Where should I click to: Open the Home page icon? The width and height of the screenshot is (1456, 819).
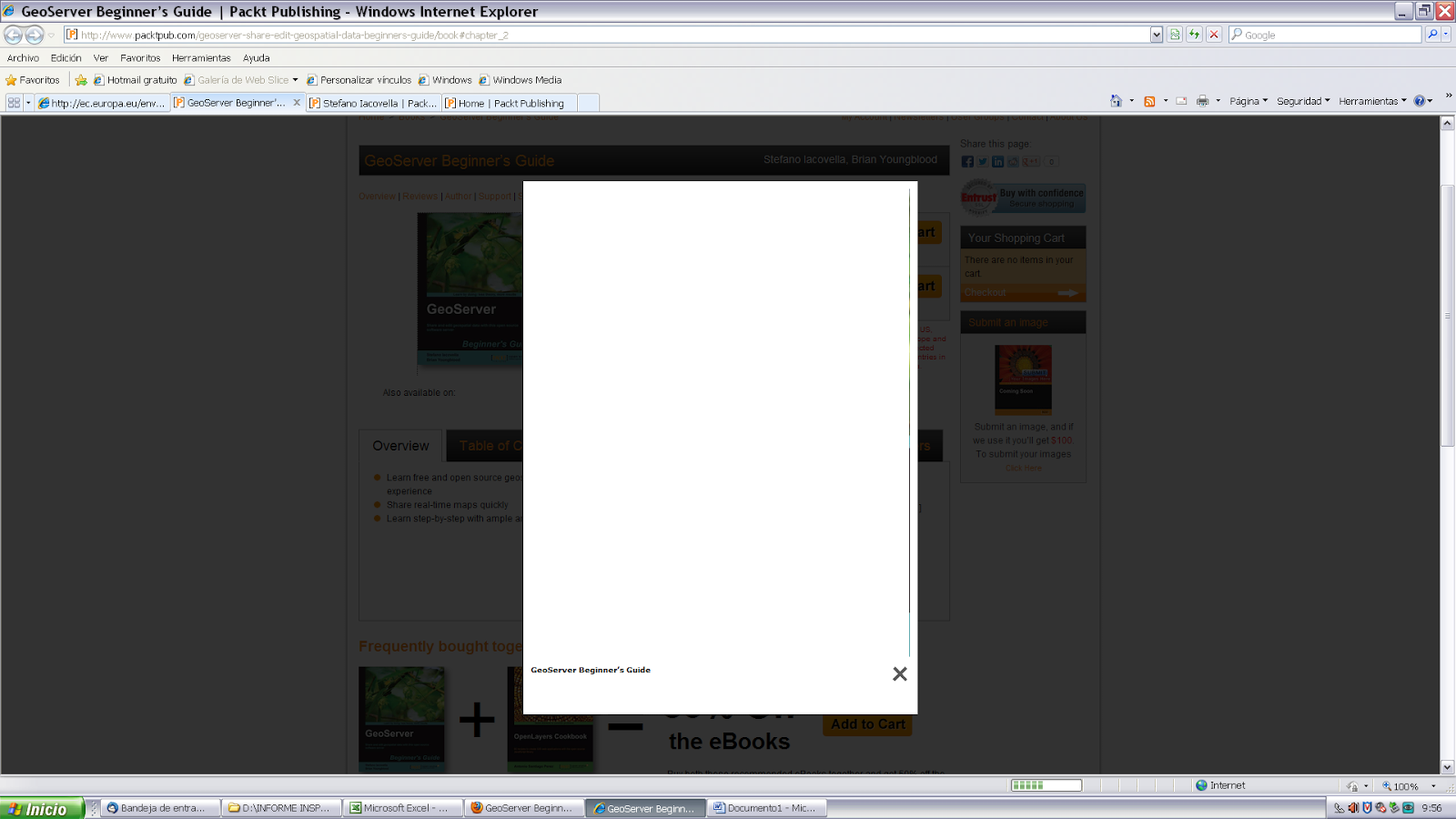click(x=1116, y=101)
